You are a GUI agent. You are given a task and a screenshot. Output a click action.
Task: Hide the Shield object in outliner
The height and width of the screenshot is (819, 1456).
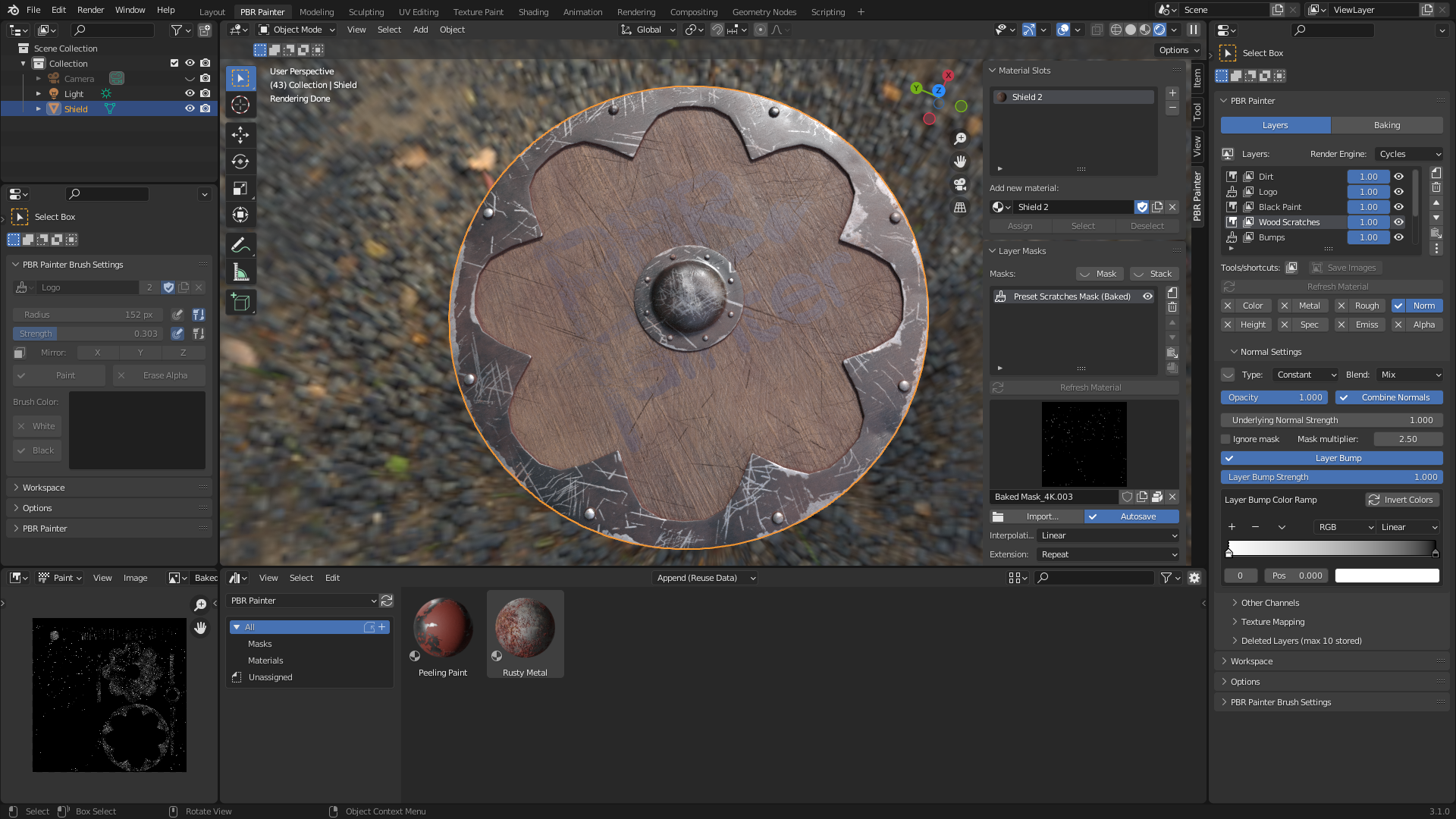(190, 108)
